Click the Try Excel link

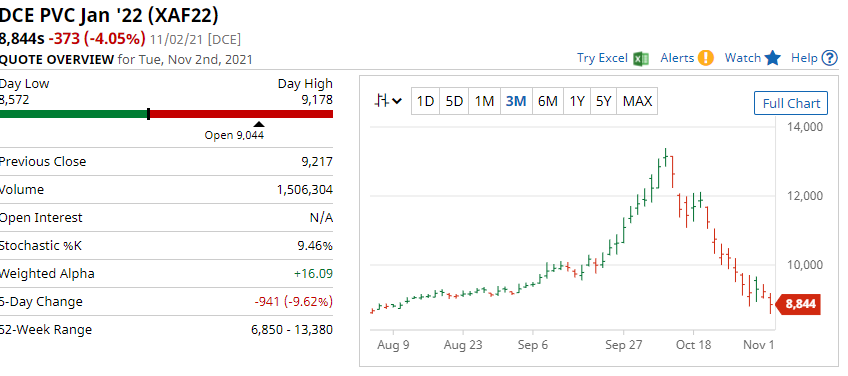coord(602,58)
